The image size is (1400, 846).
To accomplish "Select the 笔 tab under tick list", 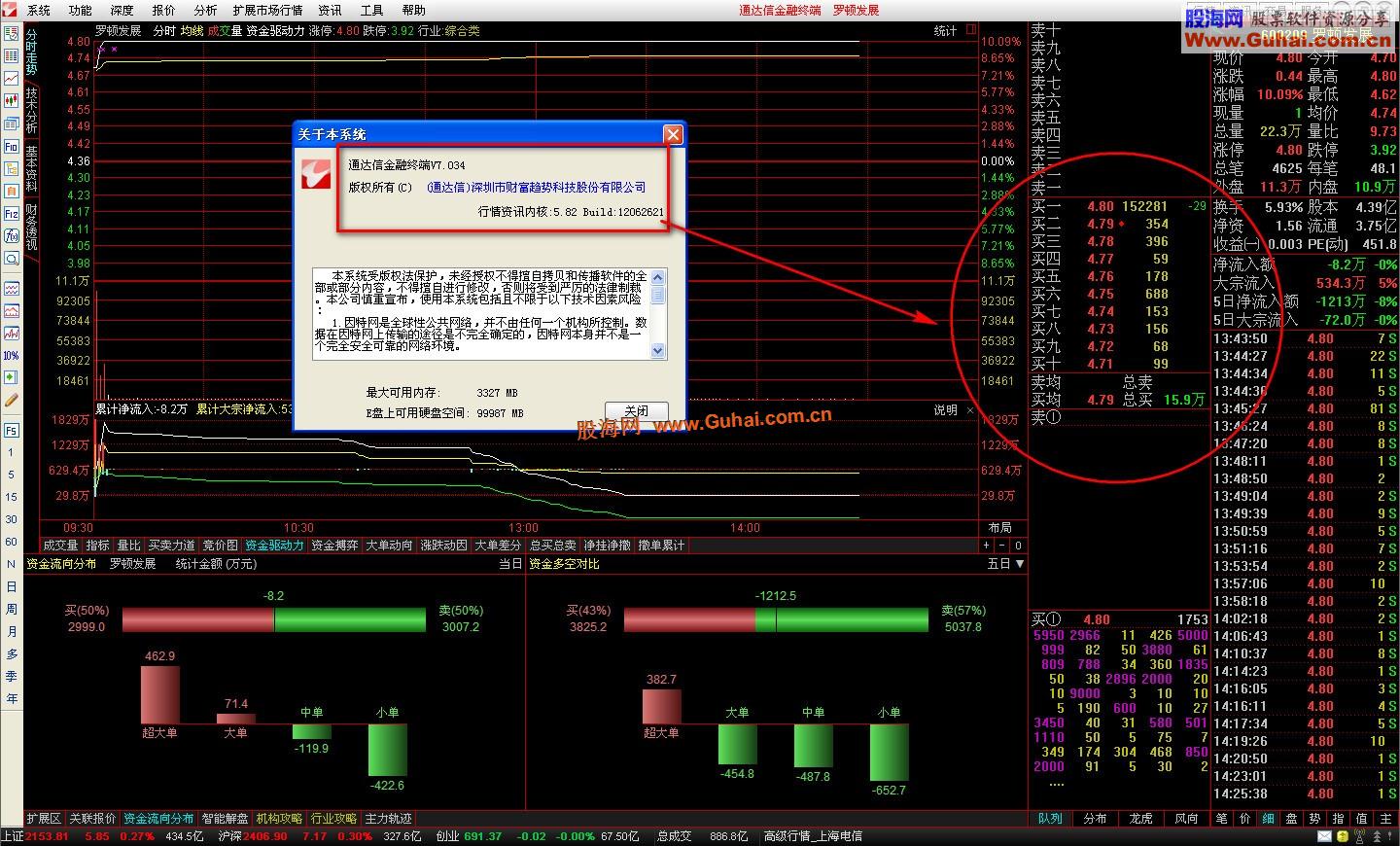I will 1222,819.
